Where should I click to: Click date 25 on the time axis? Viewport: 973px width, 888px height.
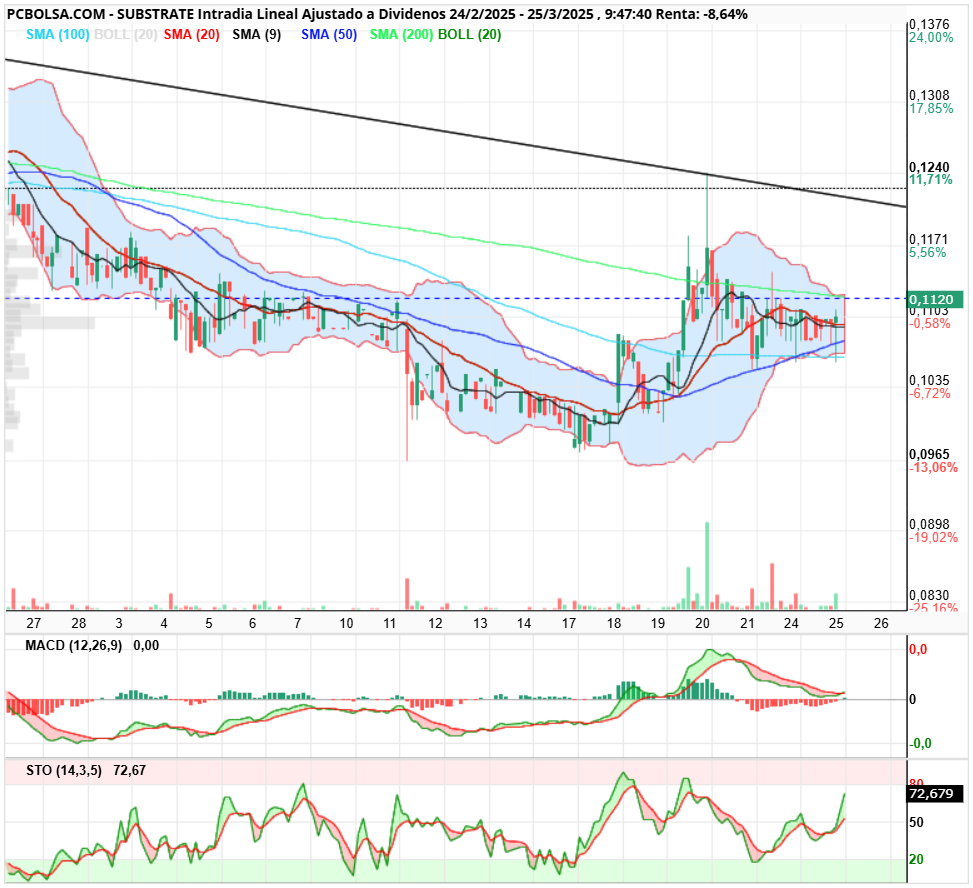click(x=836, y=624)
